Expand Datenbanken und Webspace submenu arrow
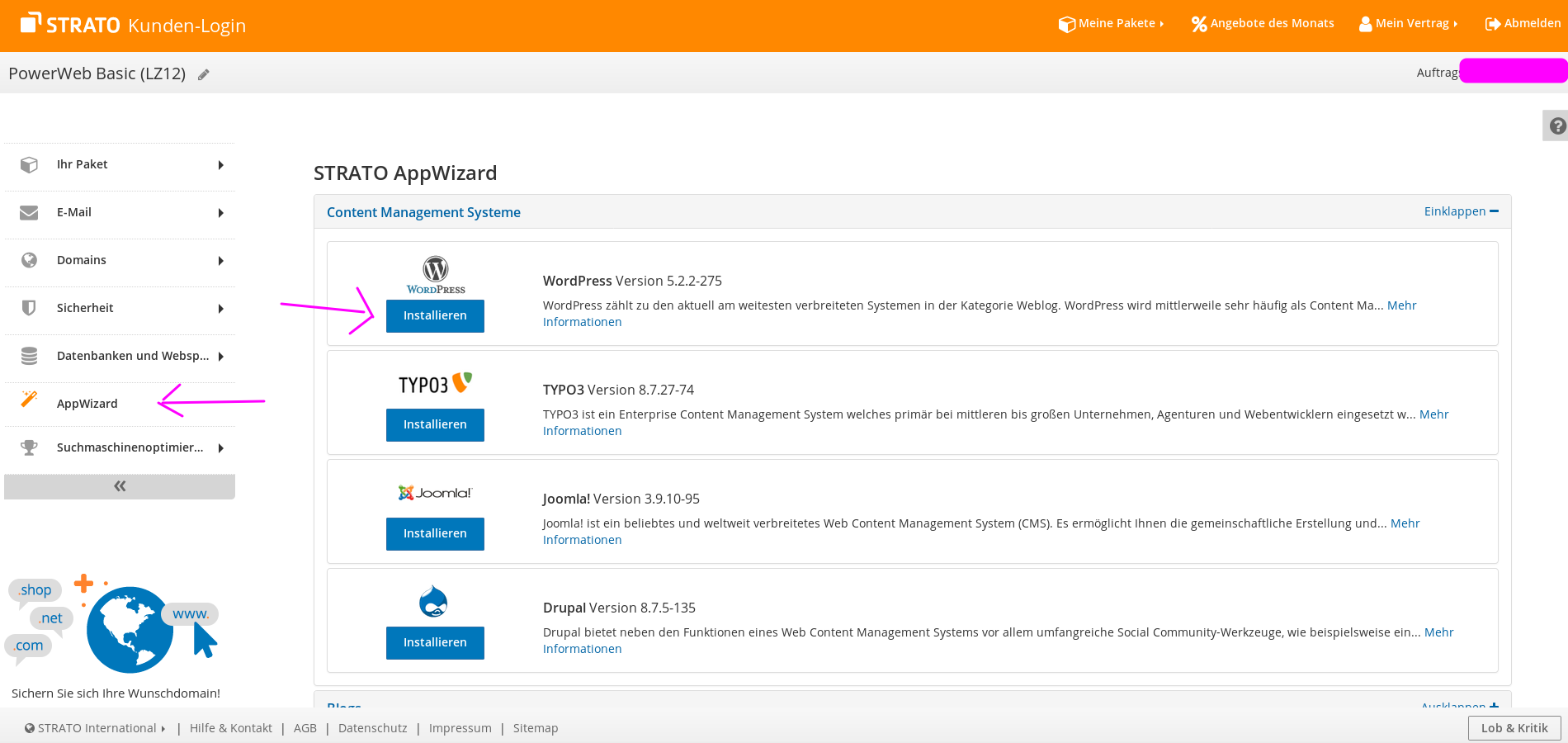The width and height of the screenshot is (1568, 743). click(221, 357)
